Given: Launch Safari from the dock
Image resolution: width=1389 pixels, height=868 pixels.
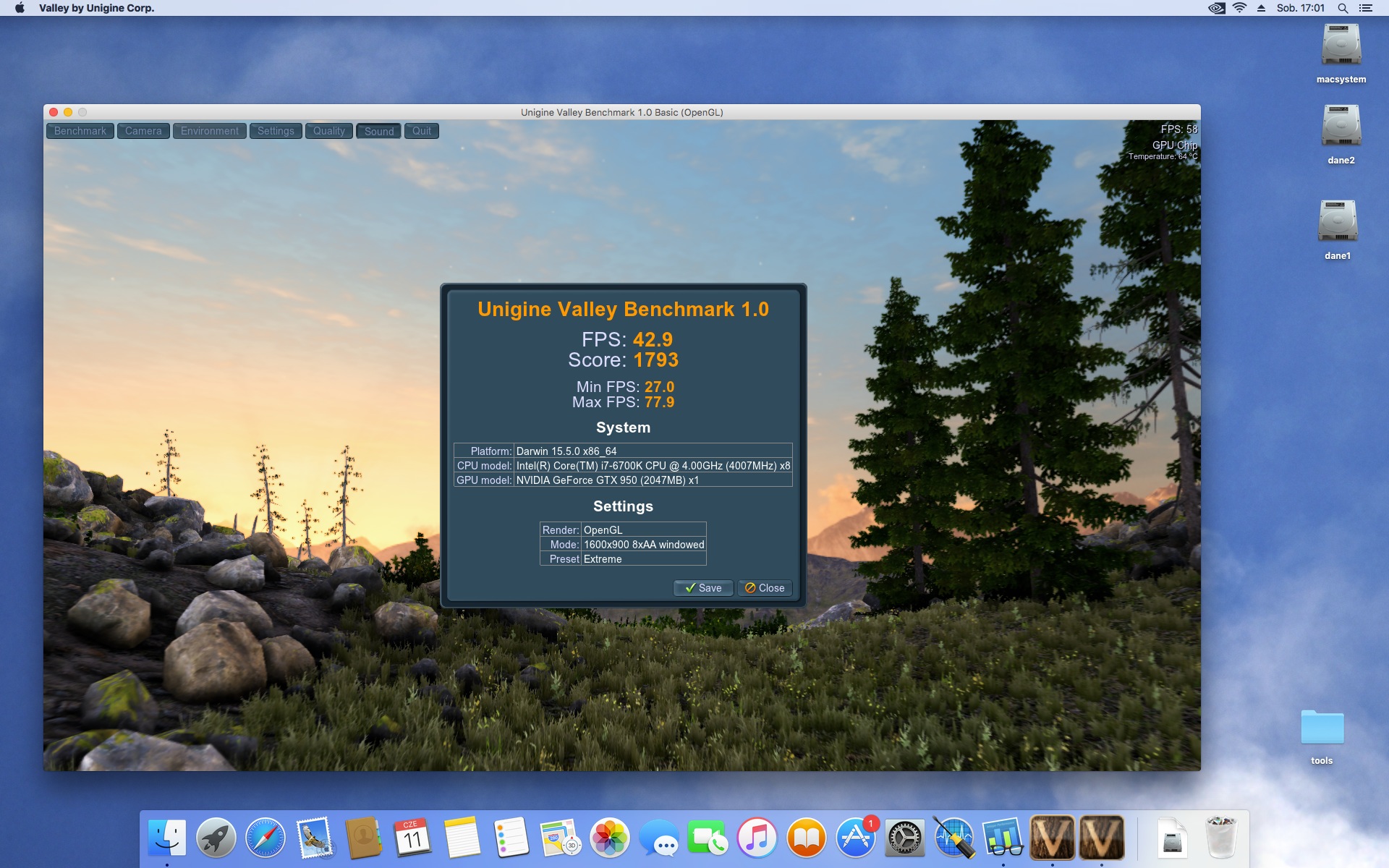Looking at the screenshot, I should click(x=266, y=838).
